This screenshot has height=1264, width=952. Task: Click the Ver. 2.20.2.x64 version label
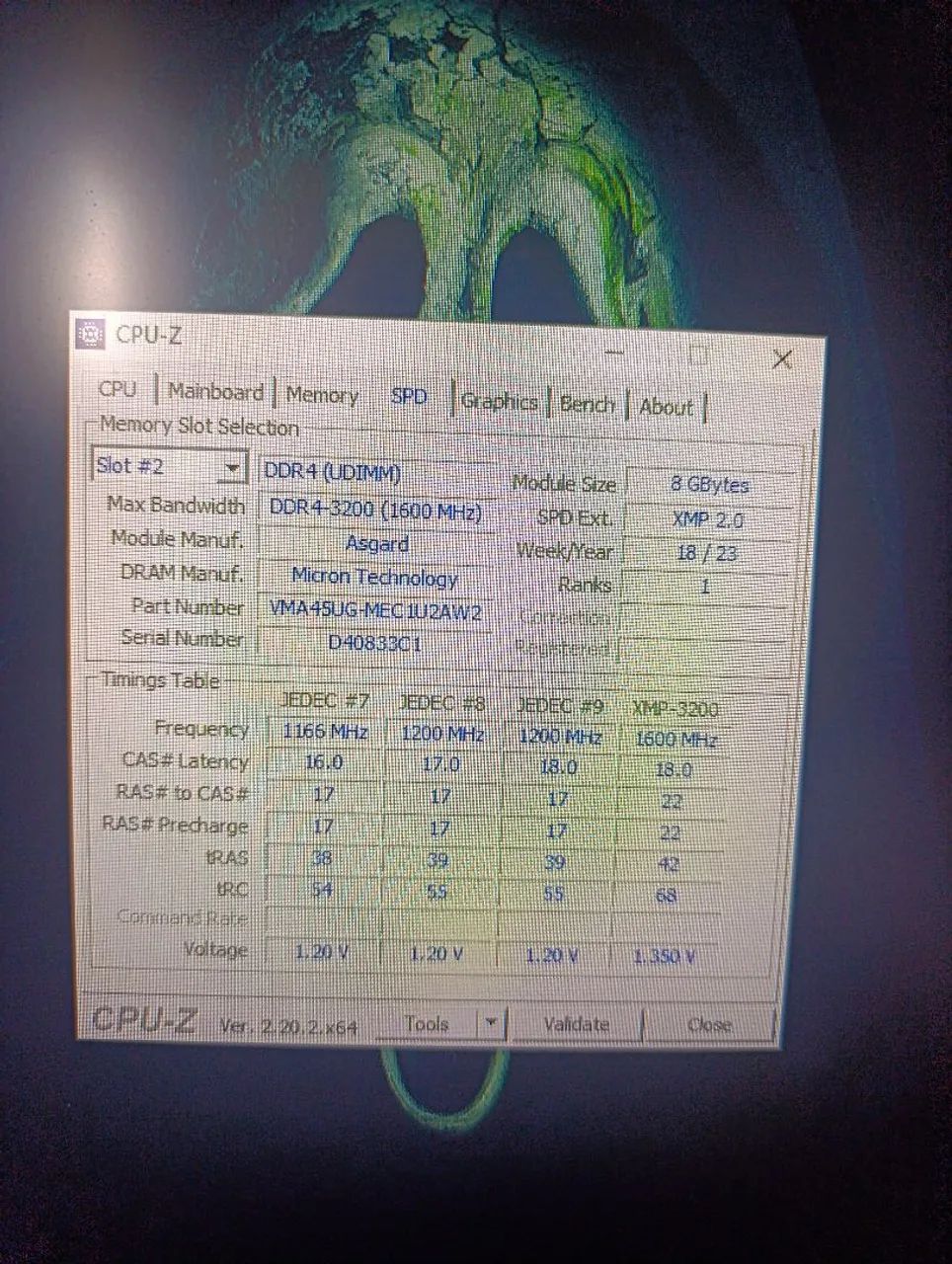(x=288, y=1026)
